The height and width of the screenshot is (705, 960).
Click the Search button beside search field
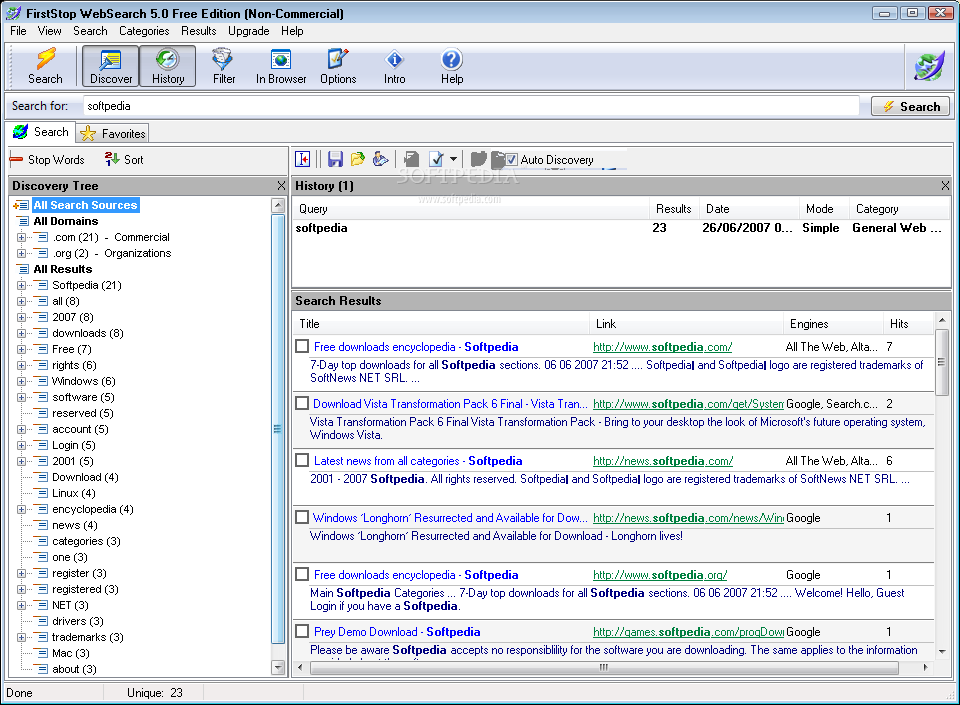click(910, 106)
